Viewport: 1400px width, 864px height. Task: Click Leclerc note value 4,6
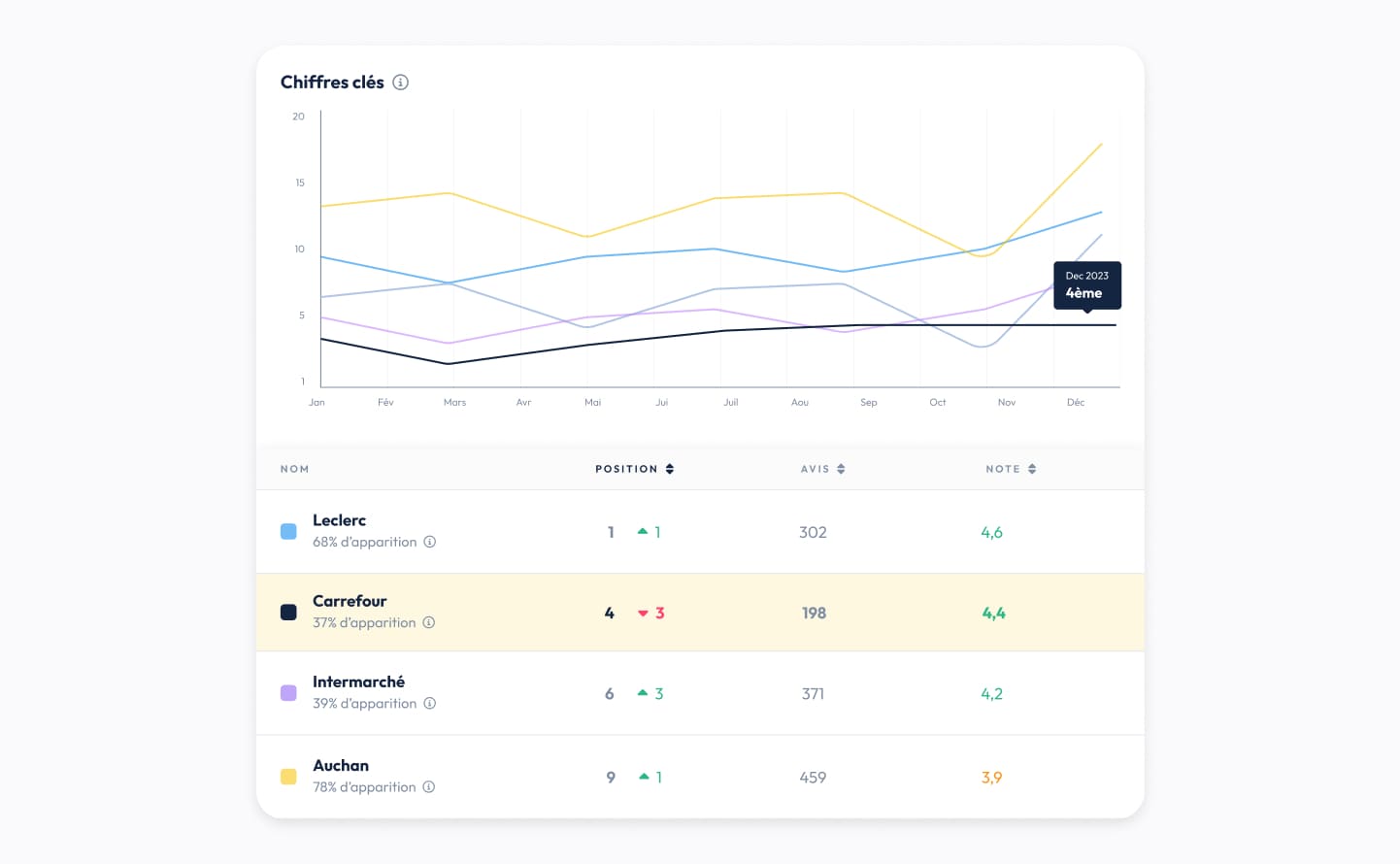[x=991, y=532]
